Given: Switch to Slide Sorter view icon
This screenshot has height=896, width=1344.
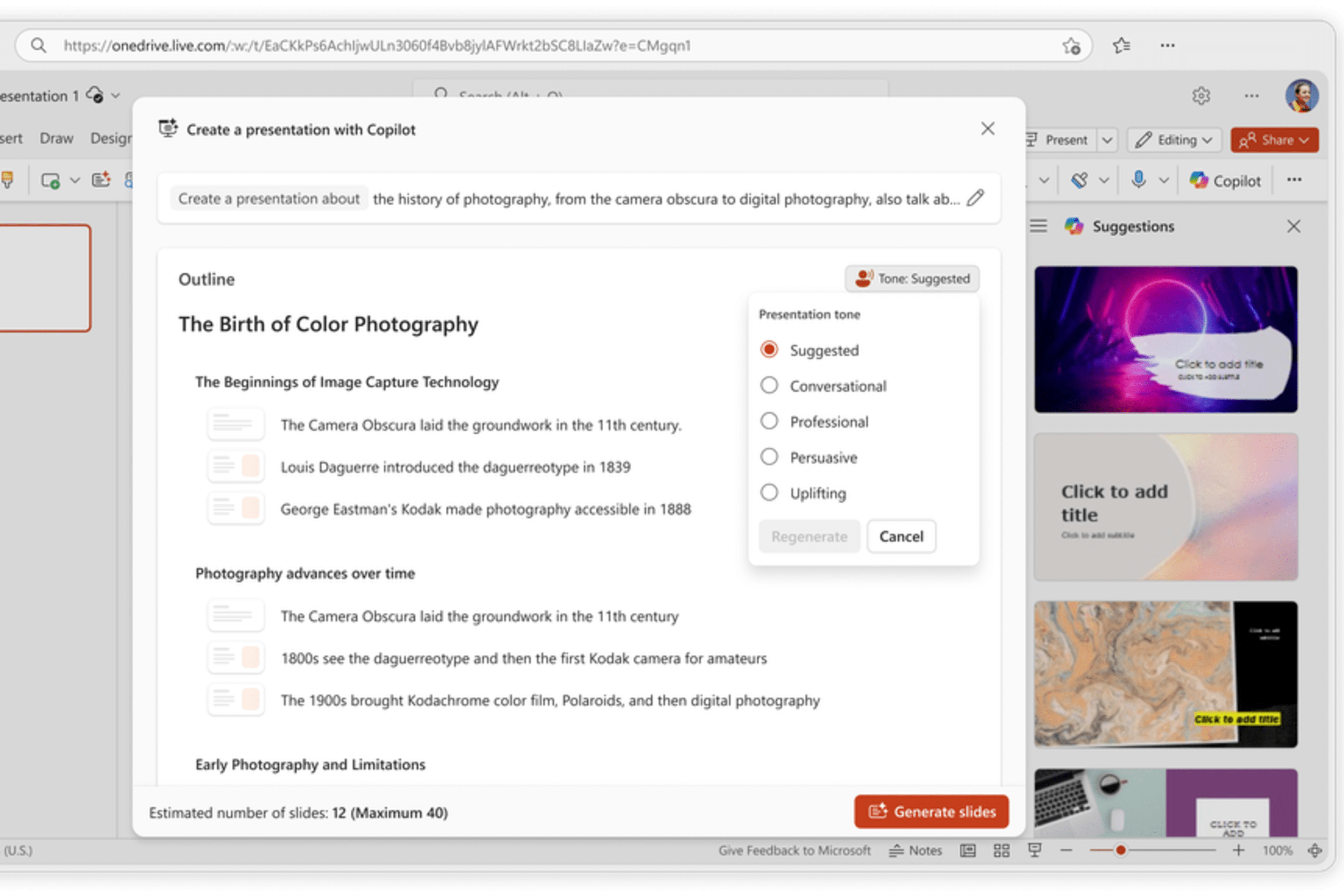Looking at the screenshot, I should click(x=1001, y=850).
